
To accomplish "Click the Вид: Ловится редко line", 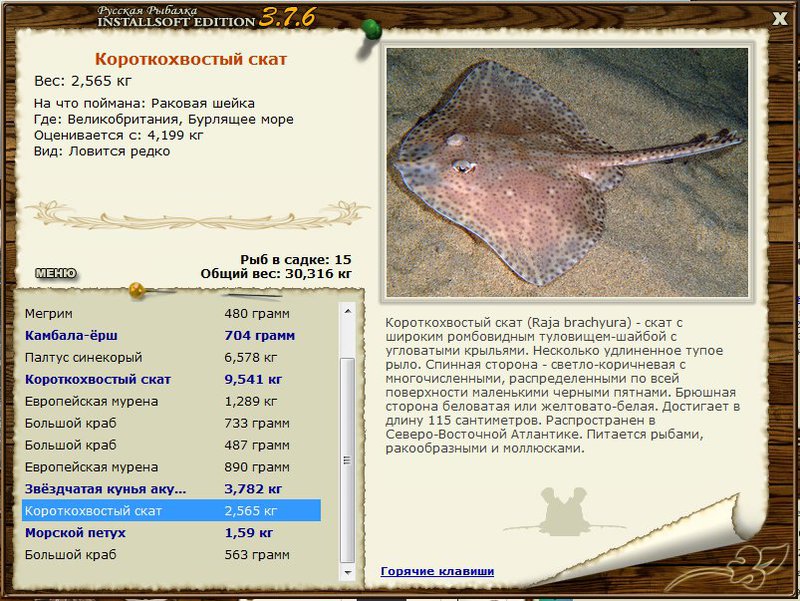I will (x=102, y=151).
